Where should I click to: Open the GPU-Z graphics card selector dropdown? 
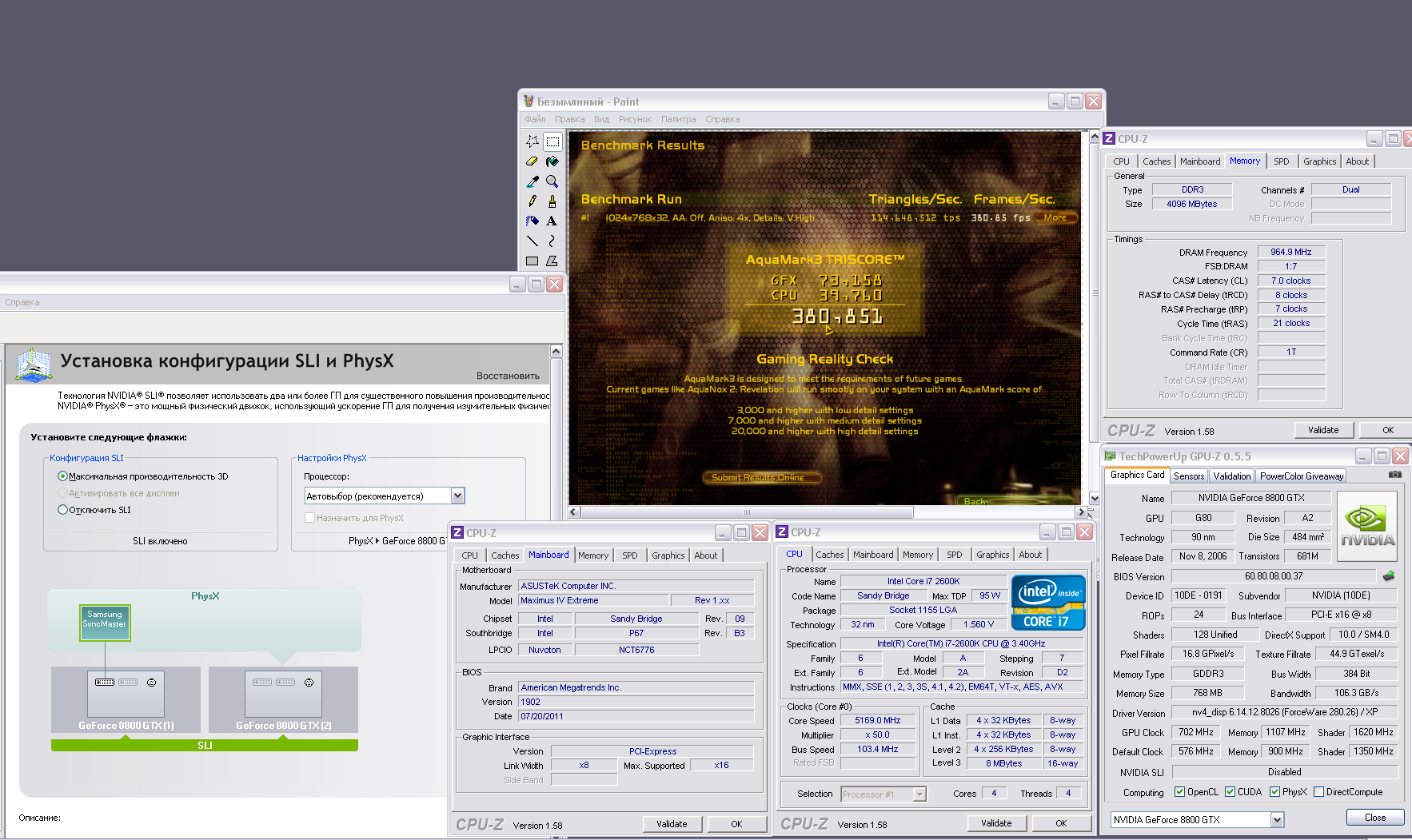(1277, 819)
